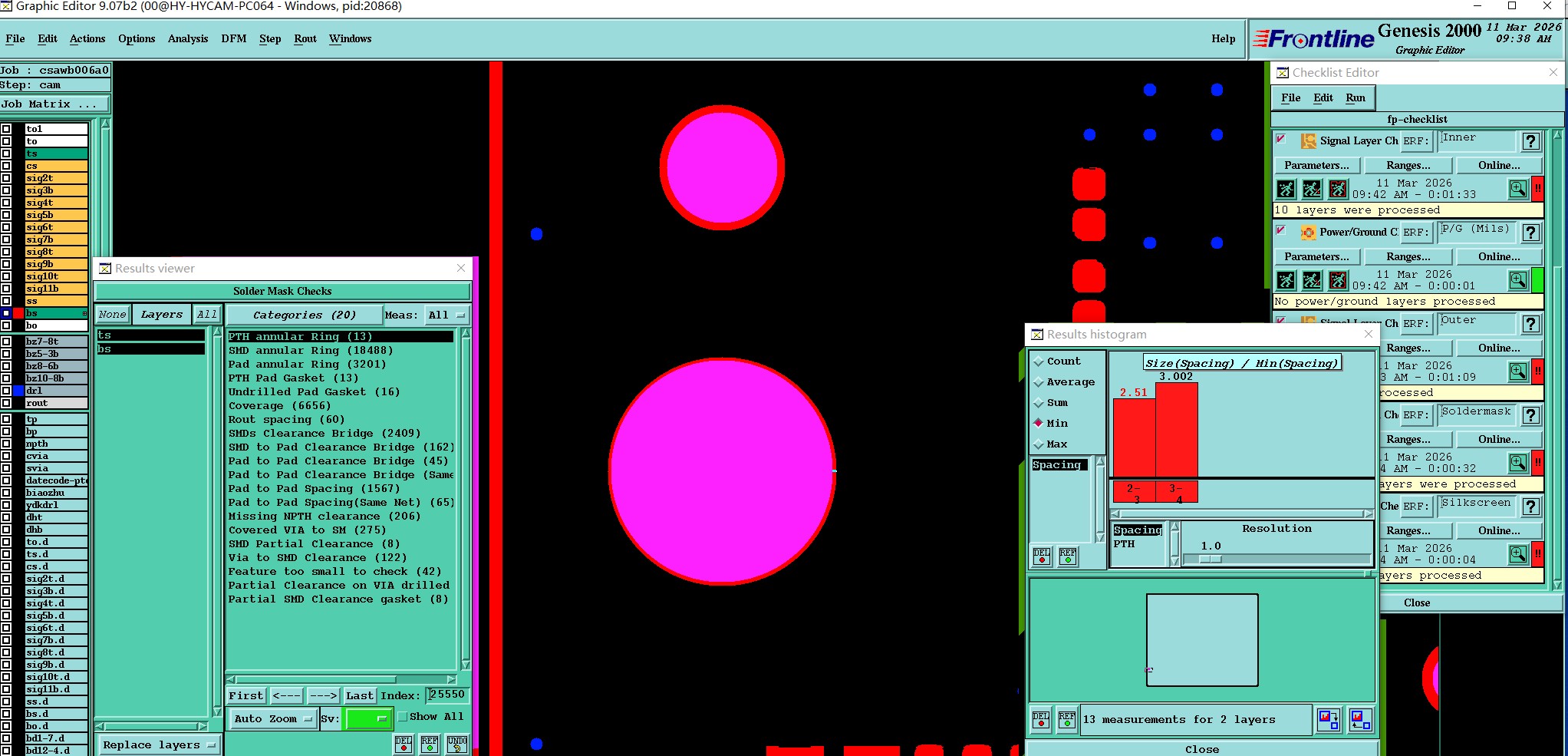Click Last button in Results viewer

(360, 696)
